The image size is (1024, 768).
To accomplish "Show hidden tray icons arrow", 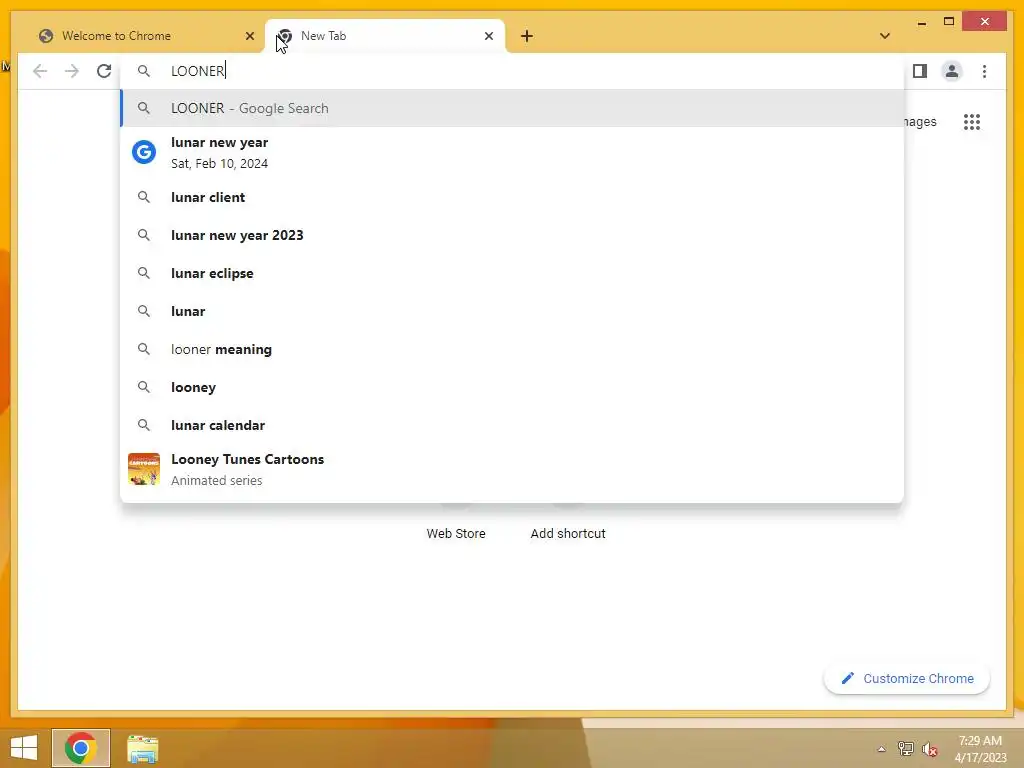I will pyautogui.click(x=881, y=749).
